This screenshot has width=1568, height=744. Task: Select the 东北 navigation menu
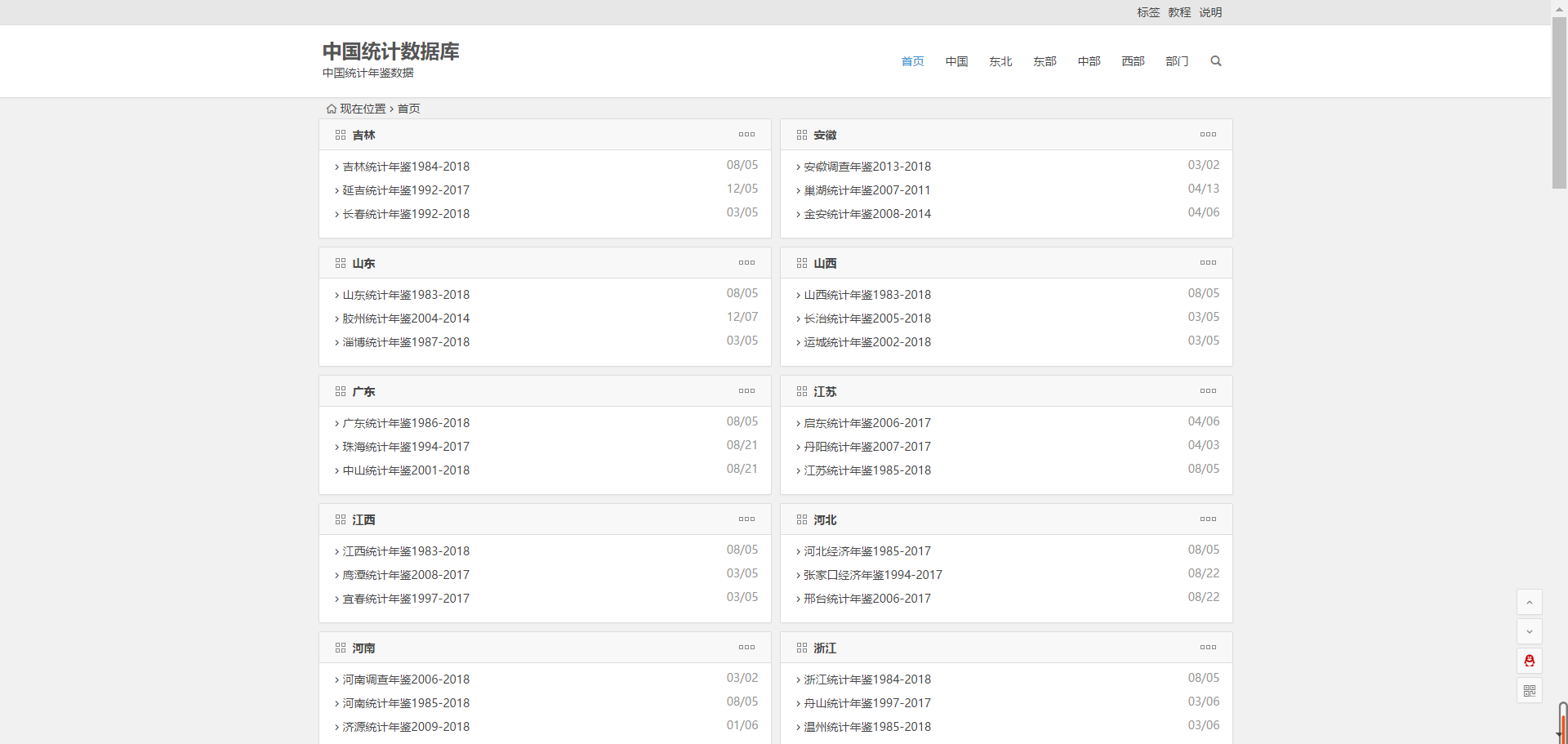click(1000, 61)
